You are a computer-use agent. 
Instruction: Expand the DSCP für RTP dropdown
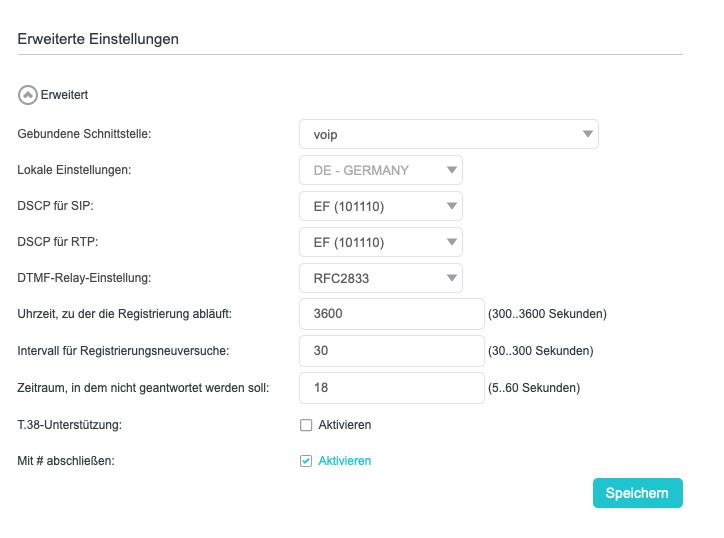pos(380,242)
